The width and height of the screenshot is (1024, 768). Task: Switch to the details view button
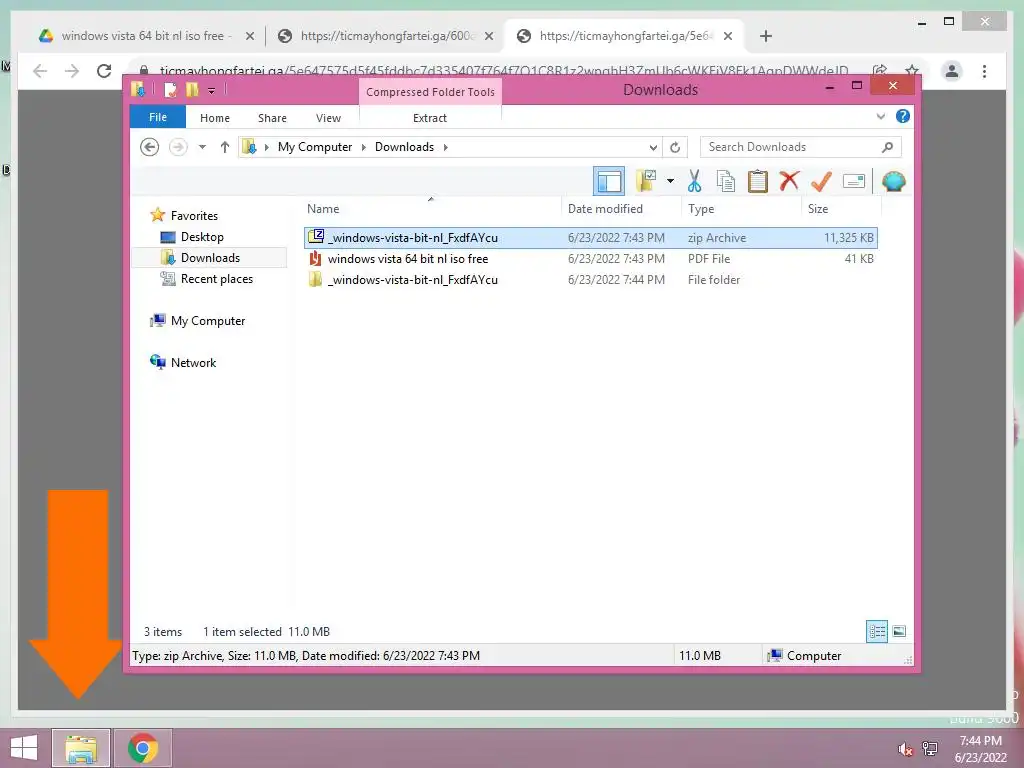(x=876, y=631)
